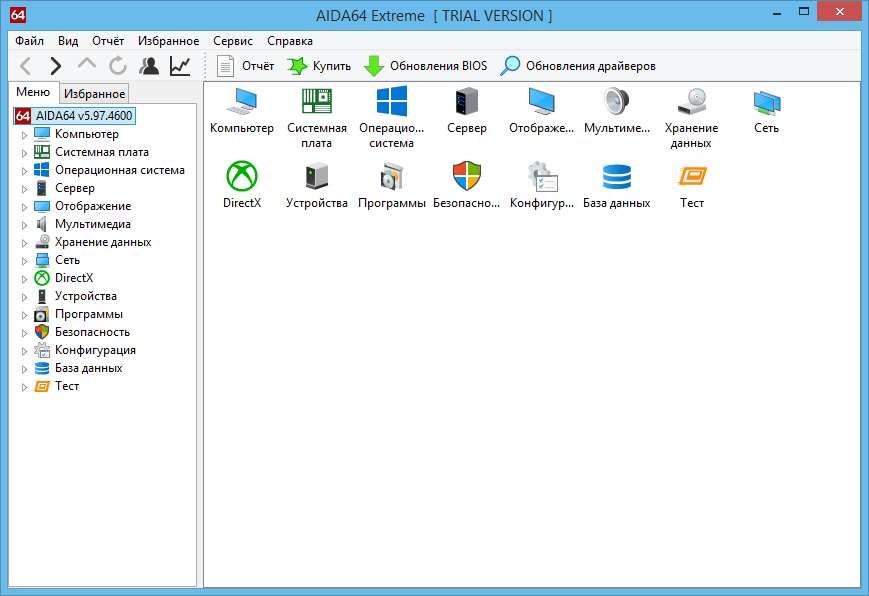Expand the Хранение данных tree node
The height and width of the screenshot is (596, 869).
(x=24, y=243)
